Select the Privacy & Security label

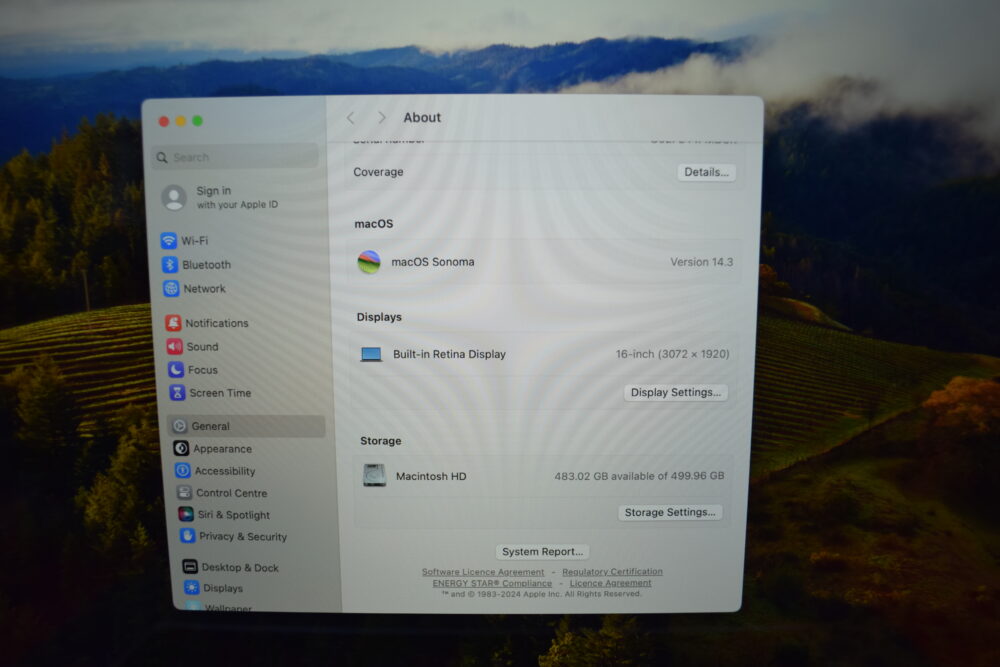coord(243,536)
